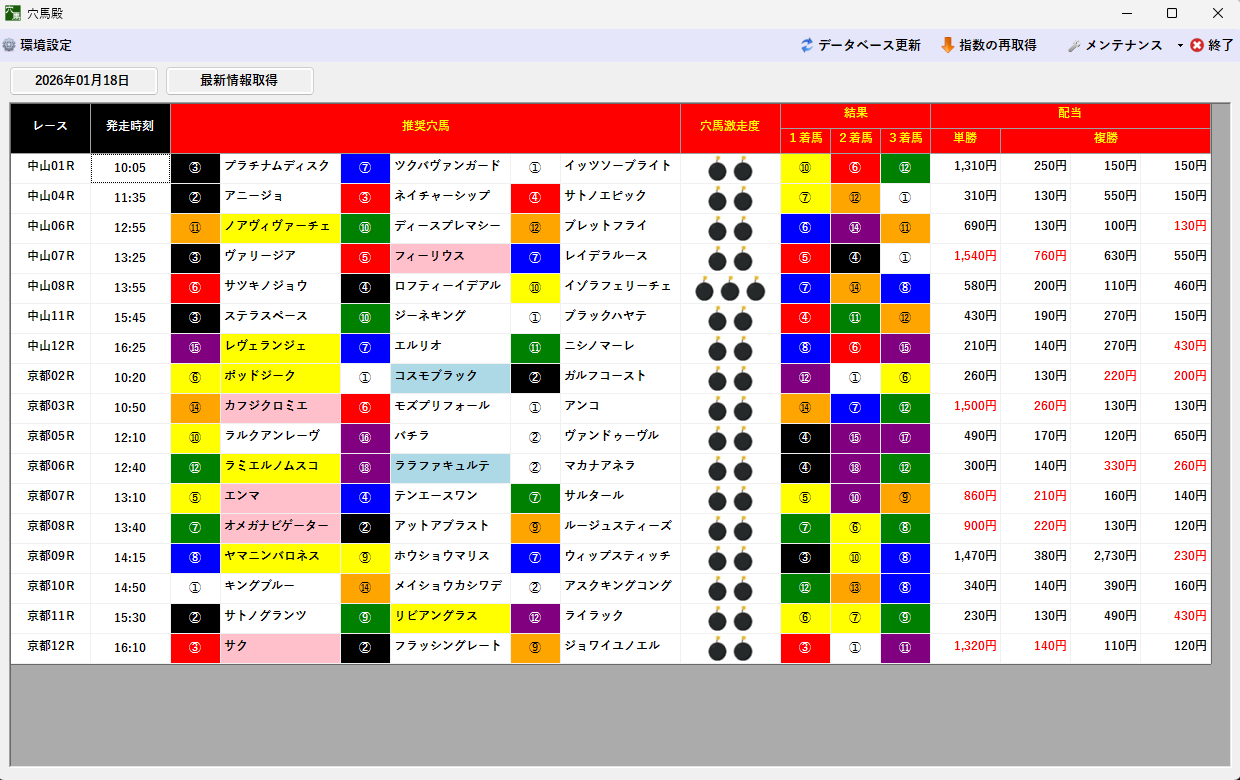This screenshot has width=1240, height=780.
Task: Click the blue number 7 cell in 中山01R
Action: click(x=365, y=168)
